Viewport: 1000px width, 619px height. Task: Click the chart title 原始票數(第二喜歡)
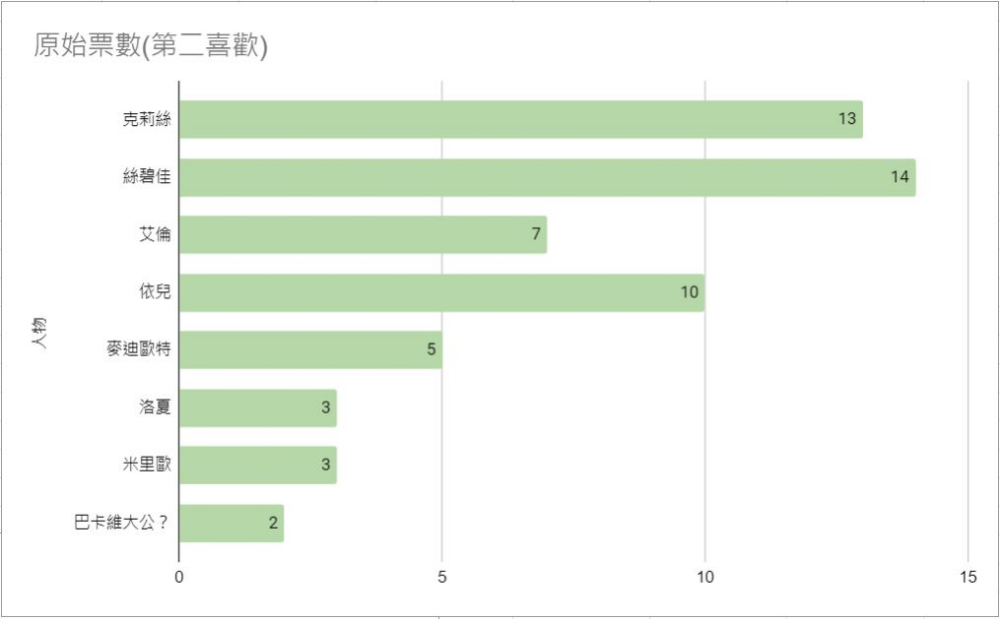(x=151, y=47)
